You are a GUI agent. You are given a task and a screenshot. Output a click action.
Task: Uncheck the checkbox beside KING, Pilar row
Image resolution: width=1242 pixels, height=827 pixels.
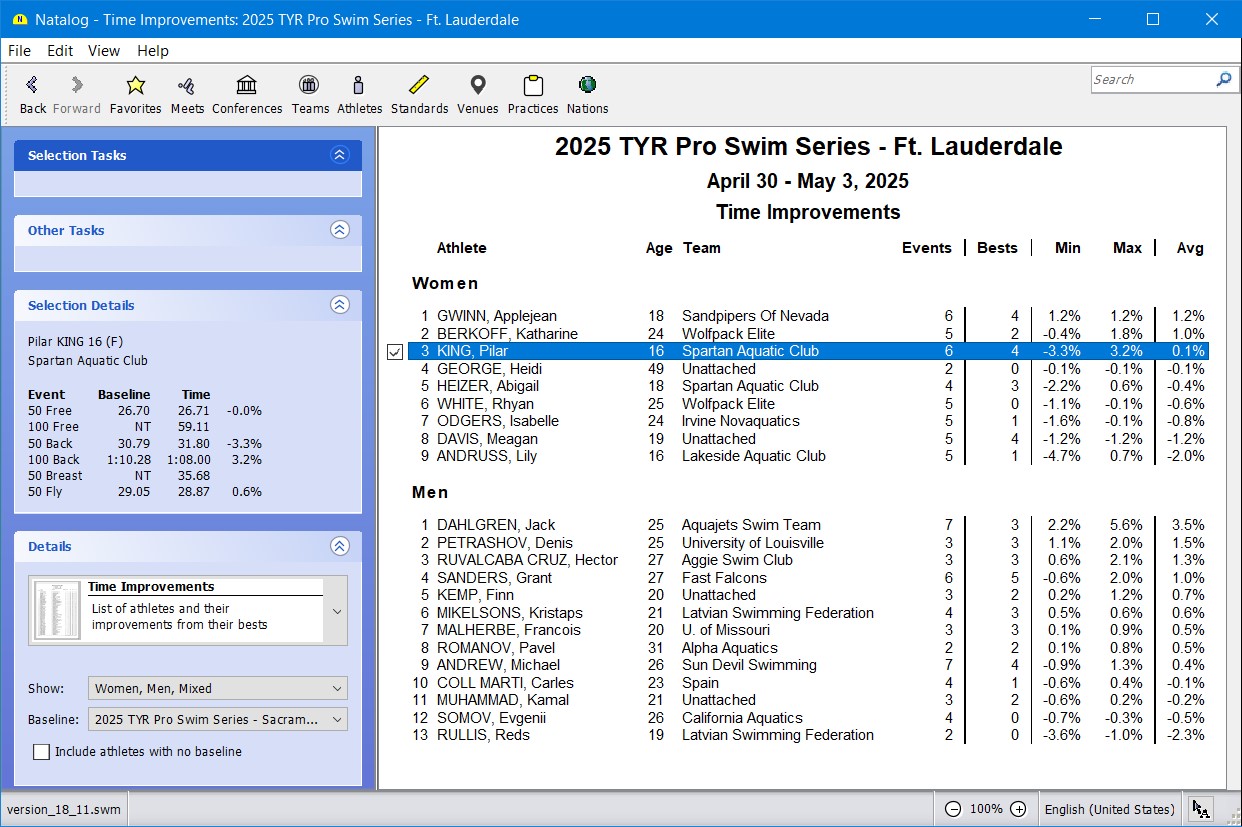[x=395, y=352]
